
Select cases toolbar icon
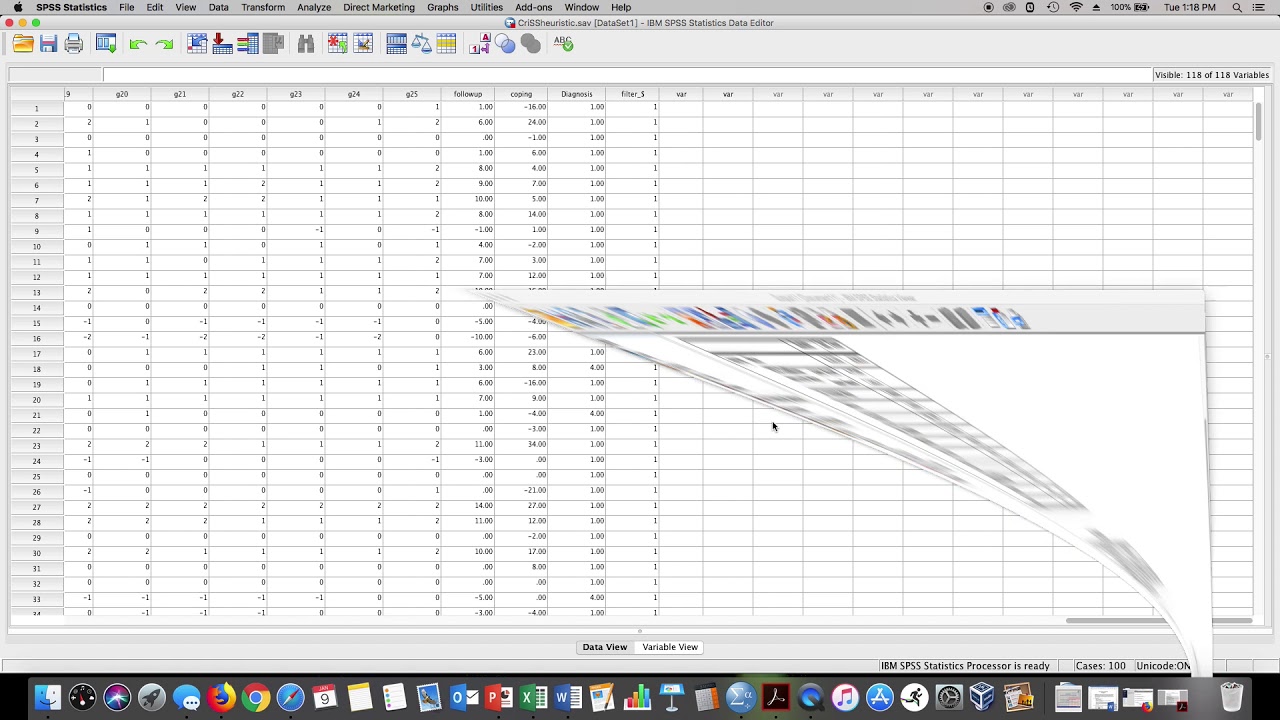click(x=446, y=43)
